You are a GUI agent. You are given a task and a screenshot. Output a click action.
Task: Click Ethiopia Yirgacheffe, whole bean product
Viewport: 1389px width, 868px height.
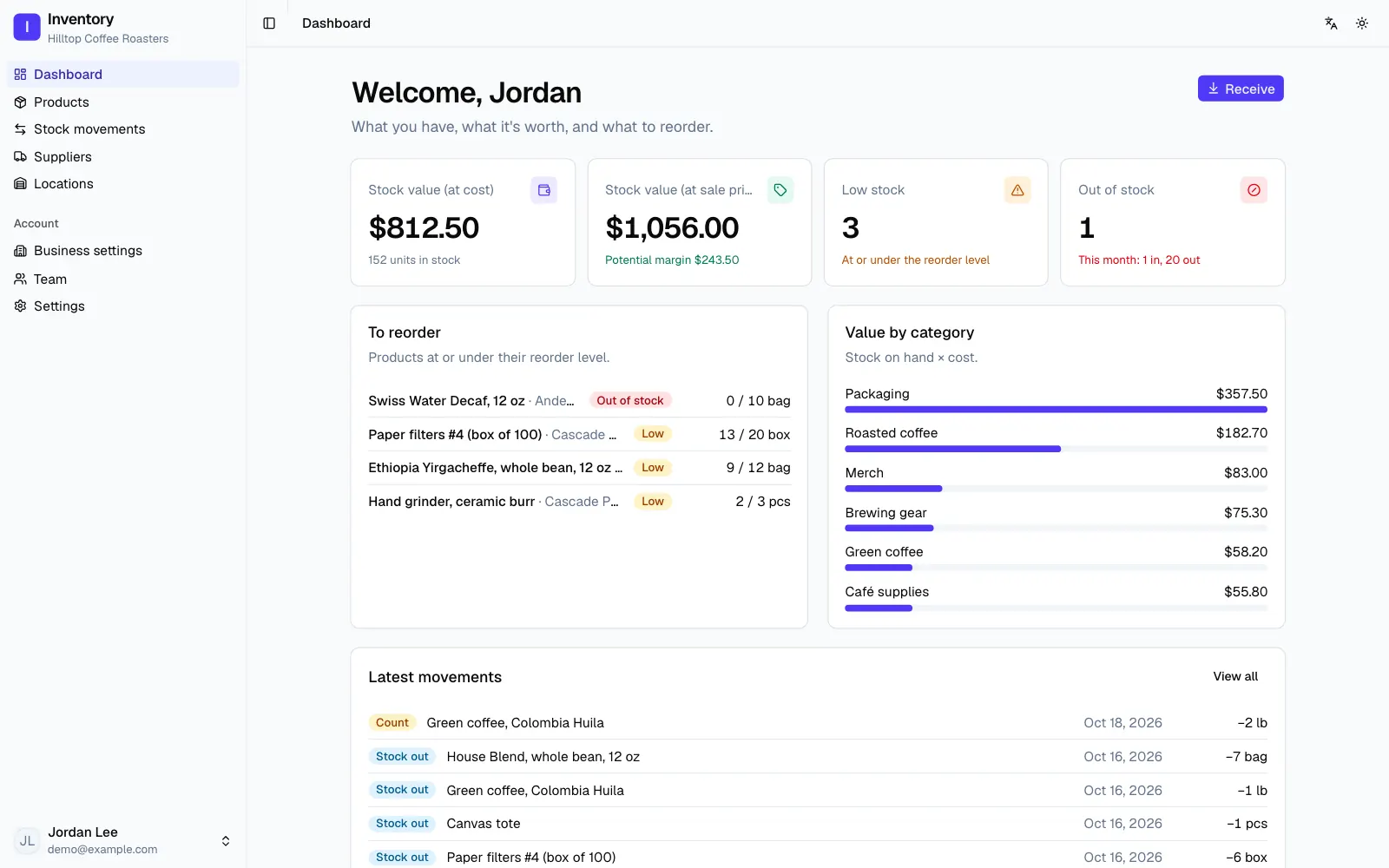(x=496, y=468)
